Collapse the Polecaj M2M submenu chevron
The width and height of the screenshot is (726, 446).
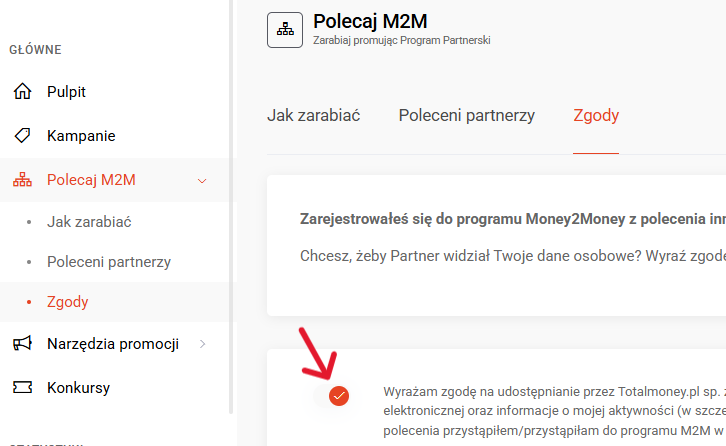[202, 181]
